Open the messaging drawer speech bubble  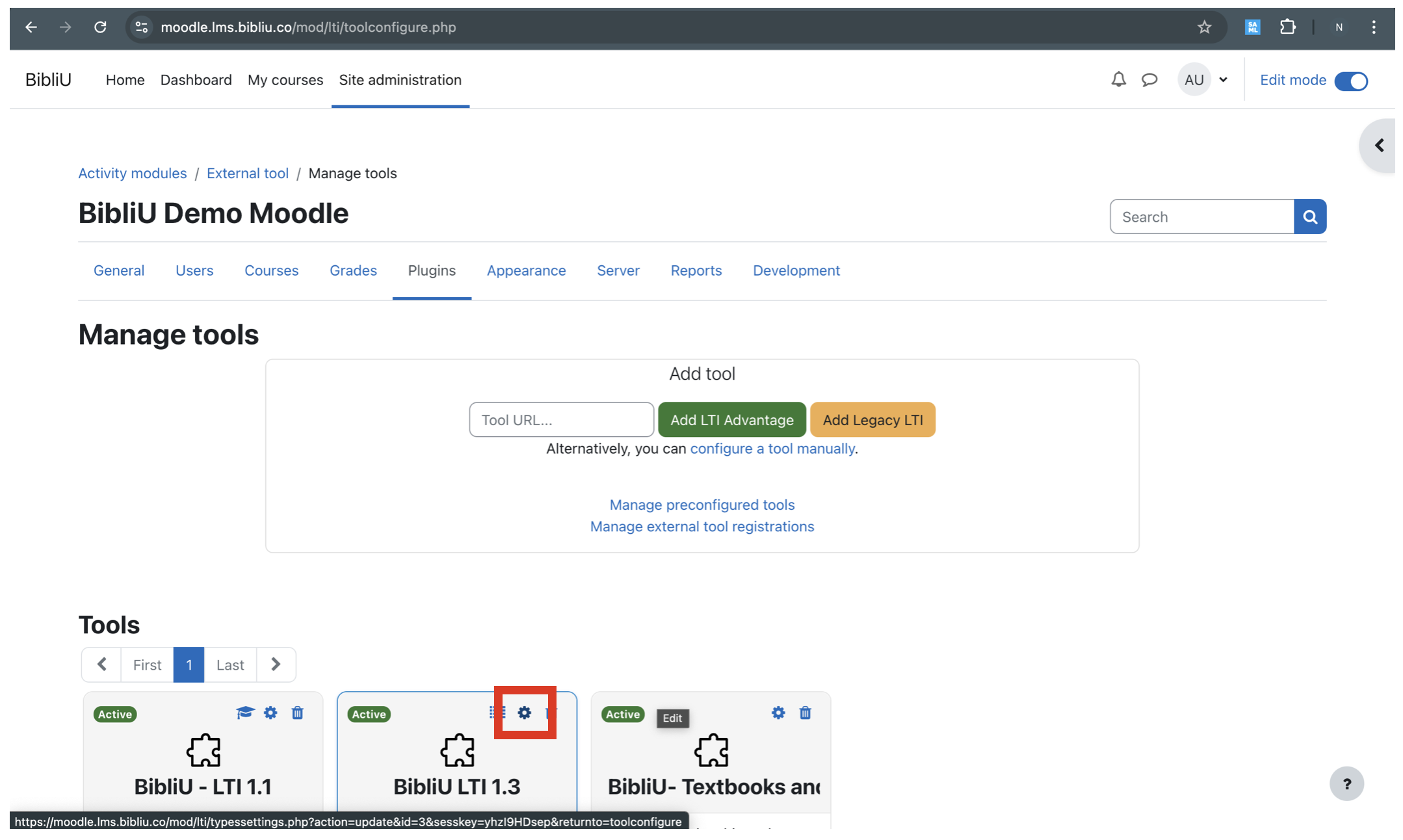point(1149,79)
